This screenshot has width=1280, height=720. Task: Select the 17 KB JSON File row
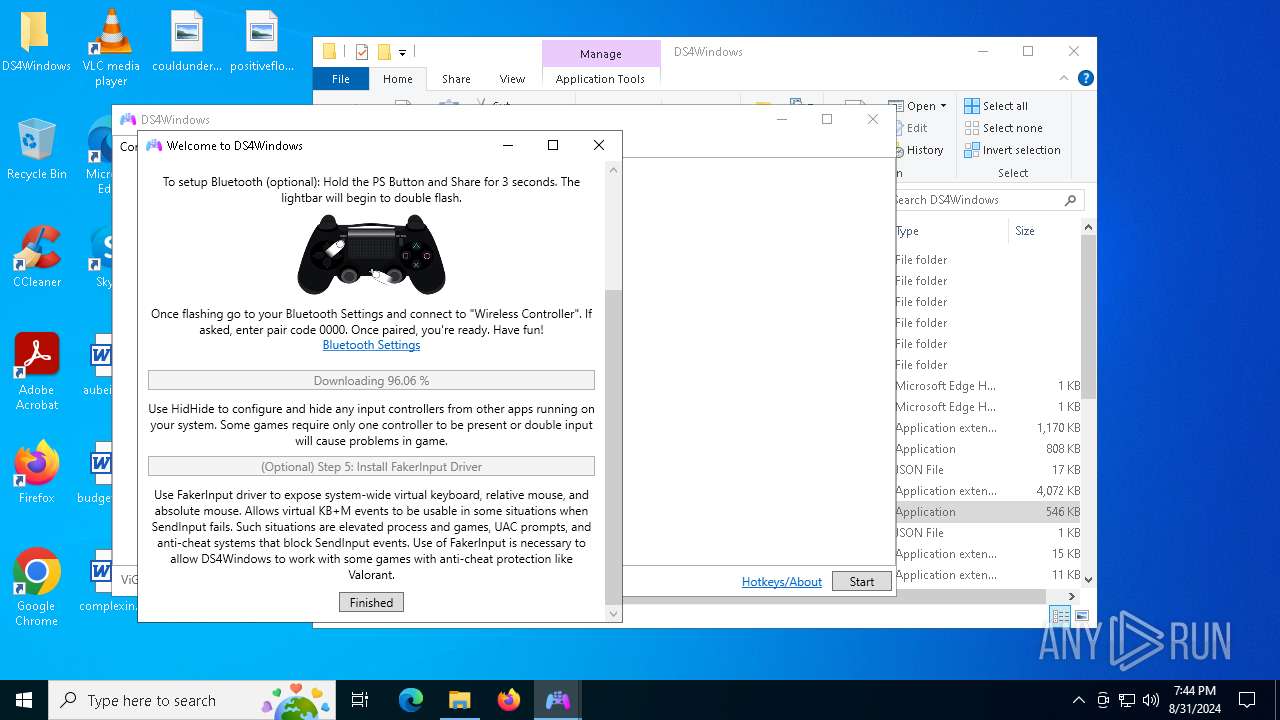point(987,470)
